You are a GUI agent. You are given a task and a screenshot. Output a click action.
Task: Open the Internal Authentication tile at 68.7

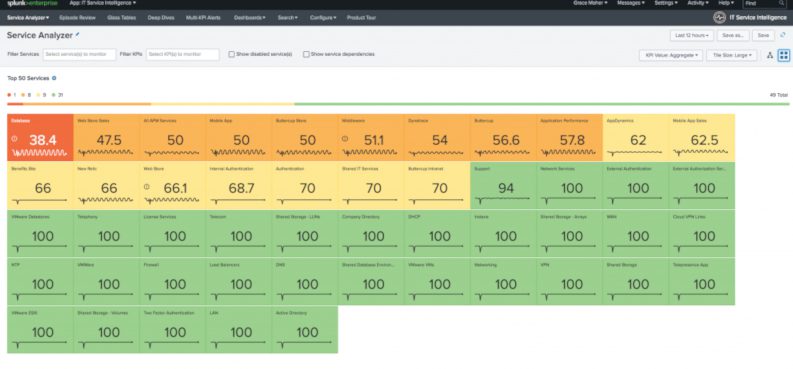point(238,186)
